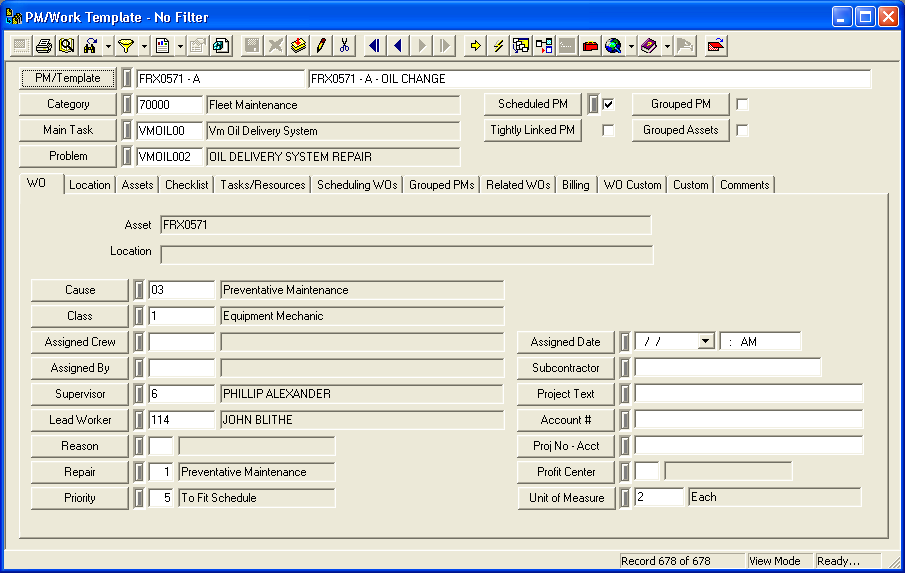Screen dimensions: 905x573
Task: Open the Grouped PMs tab
Action: pos(442,185)
